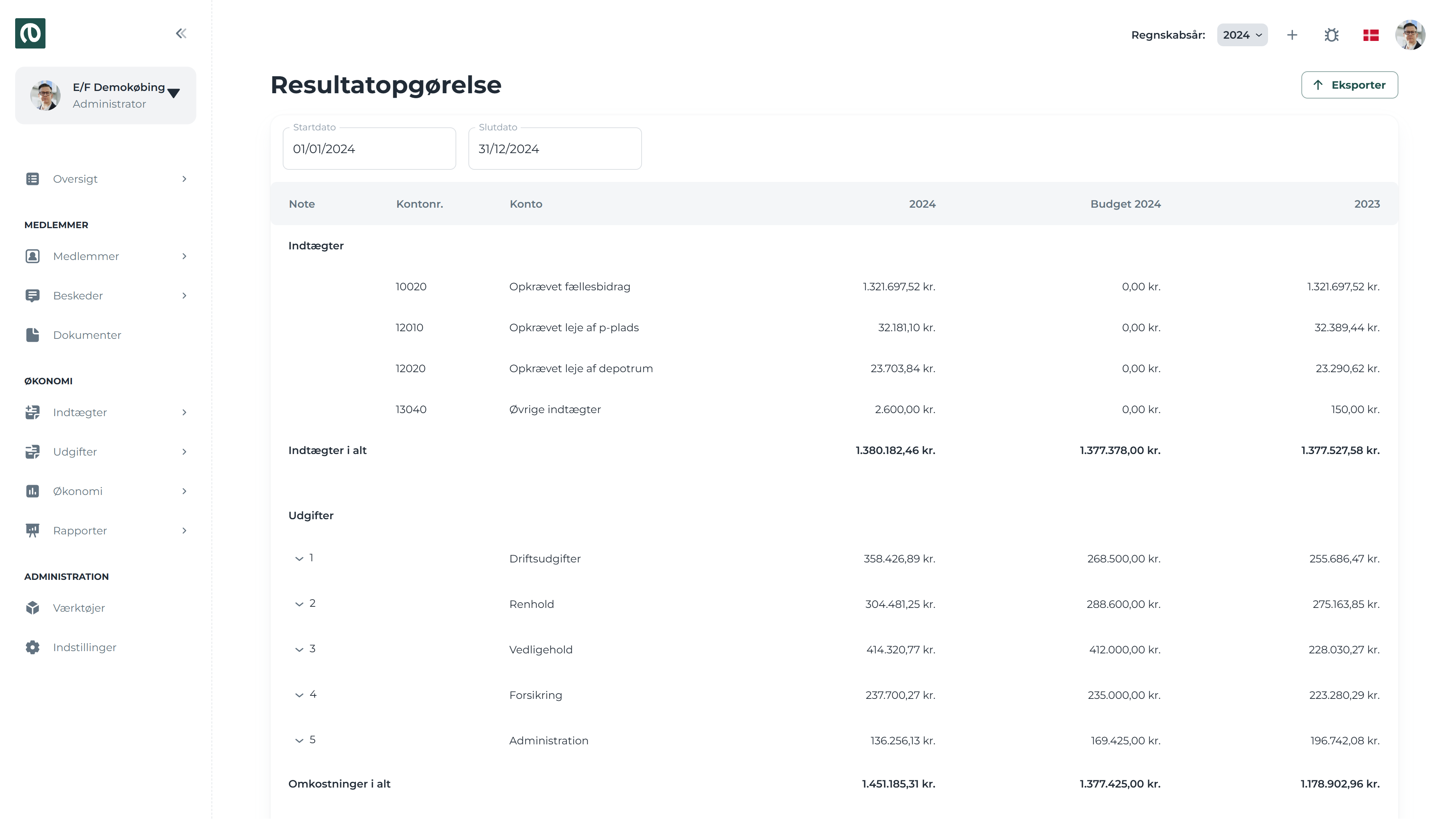Open Oversigt in the sidebar
Screen dimensions: 1456x819
click(x=106, y=179)
